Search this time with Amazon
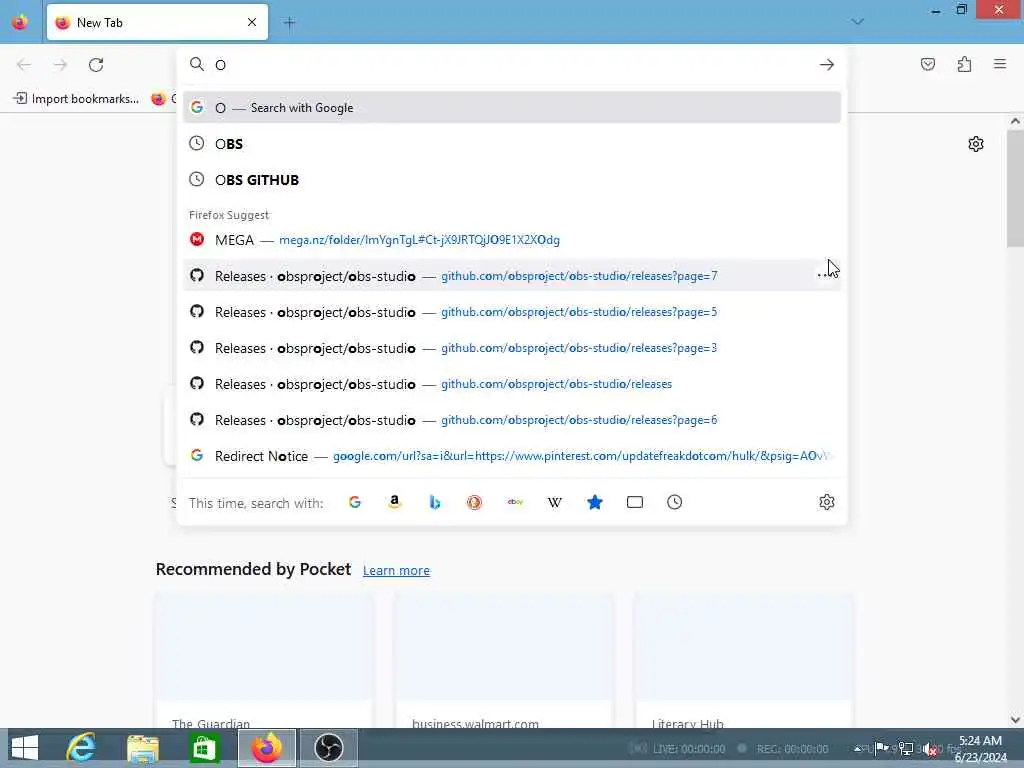1024x768 pixels. 394,502
